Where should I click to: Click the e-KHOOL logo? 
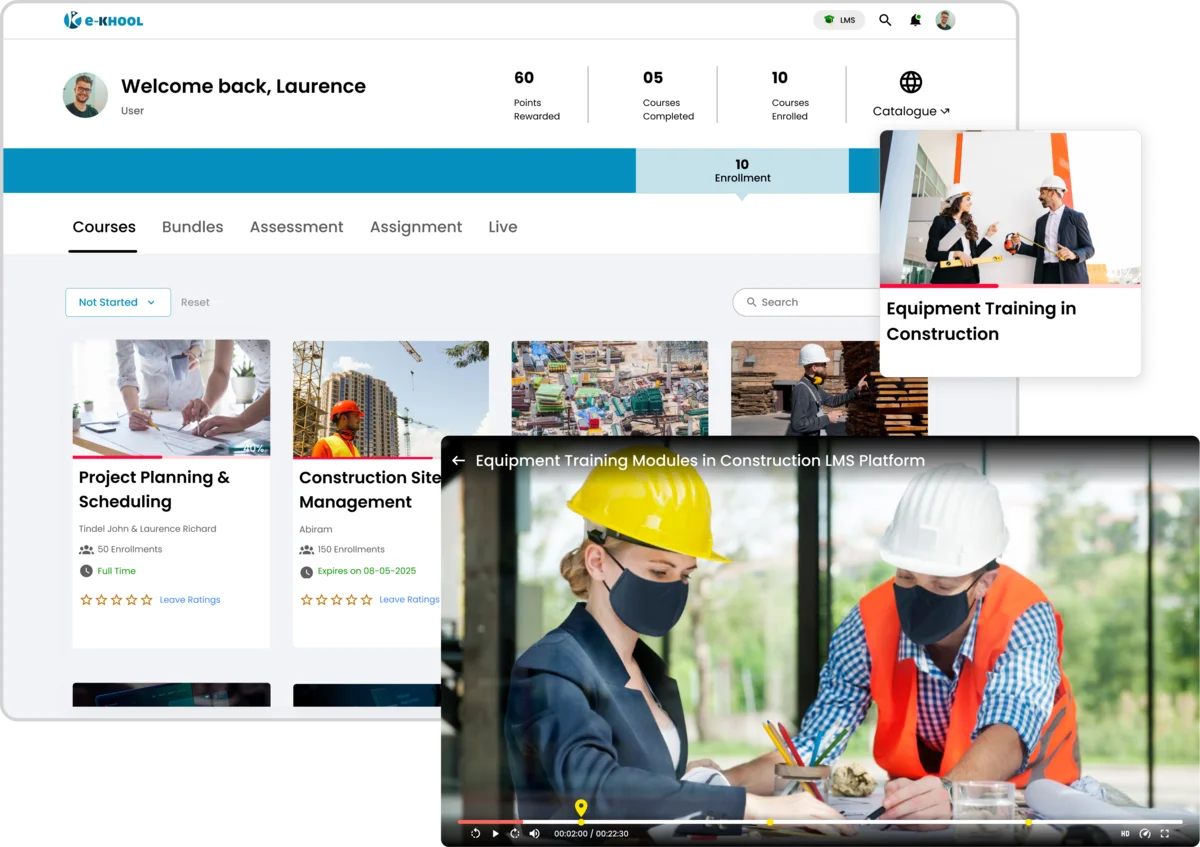click(x=103, y=19)
